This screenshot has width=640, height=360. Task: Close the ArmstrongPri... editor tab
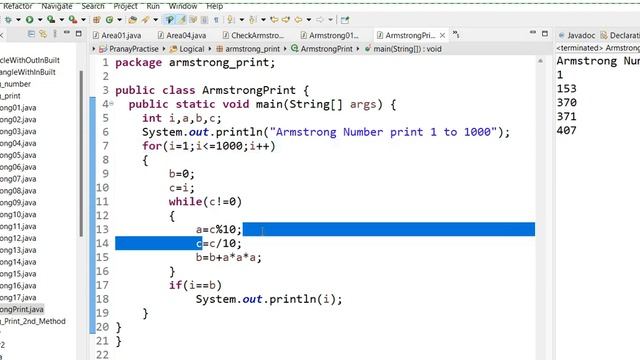point(442,36)
